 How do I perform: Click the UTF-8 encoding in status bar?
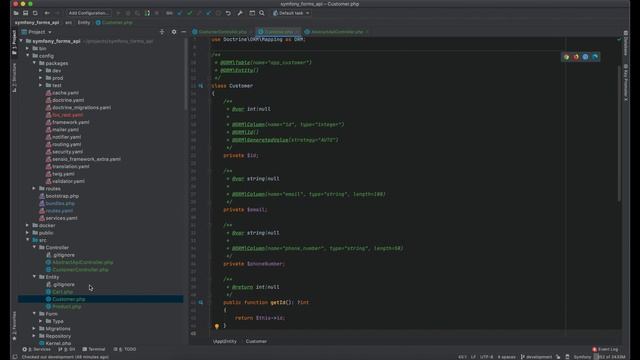click(487, 357)
